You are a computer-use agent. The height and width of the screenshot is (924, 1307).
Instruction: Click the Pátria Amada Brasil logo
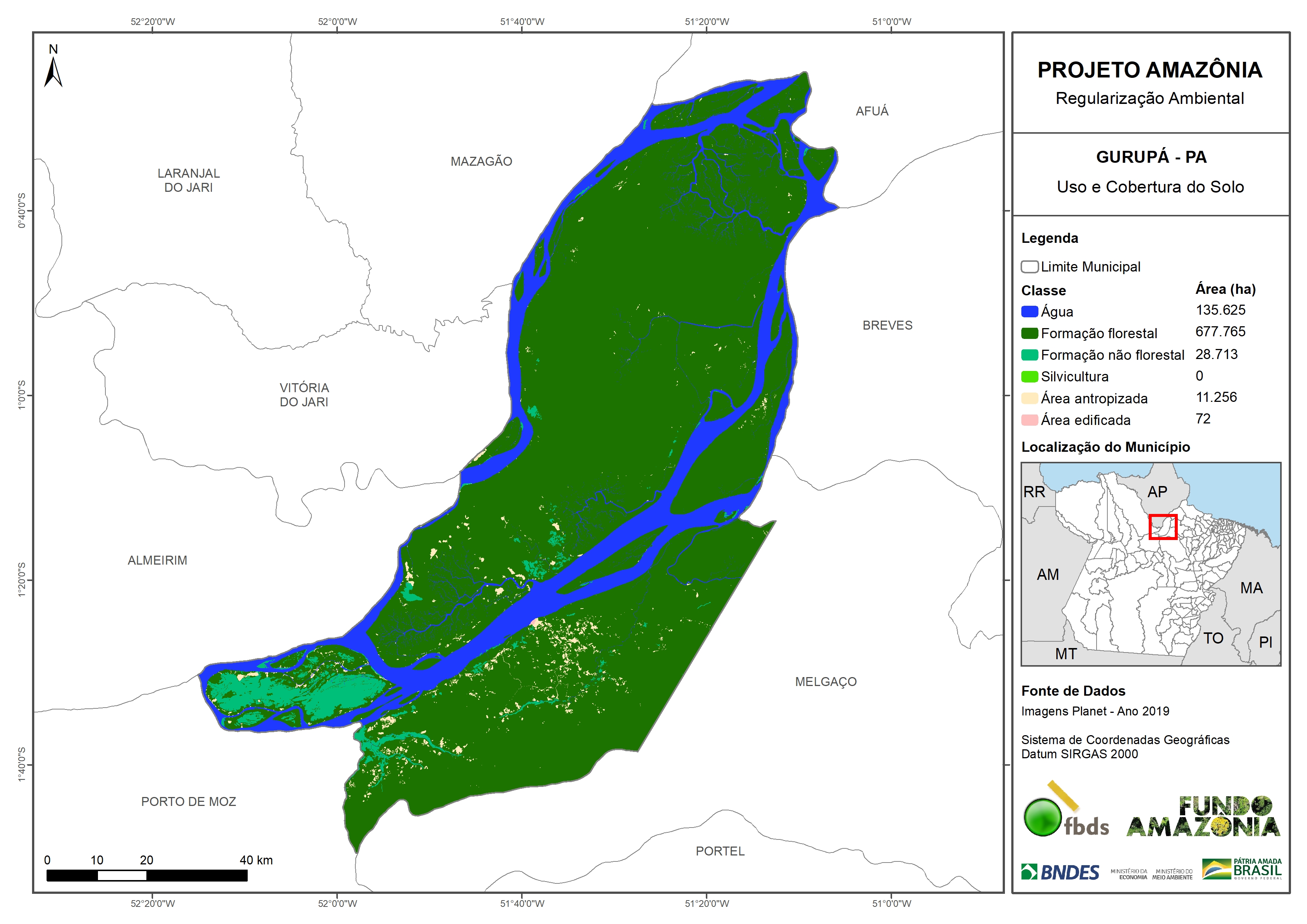coord(1241,869)
